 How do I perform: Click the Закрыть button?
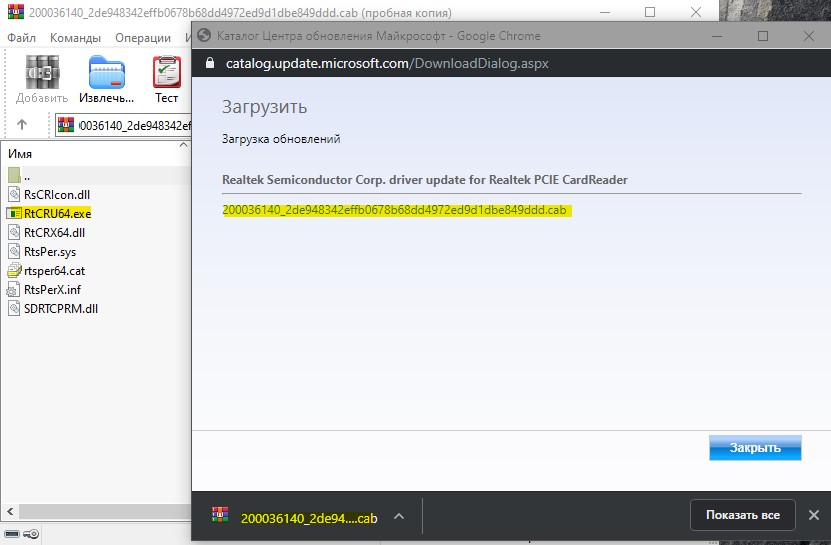click(x=755, y=448)
